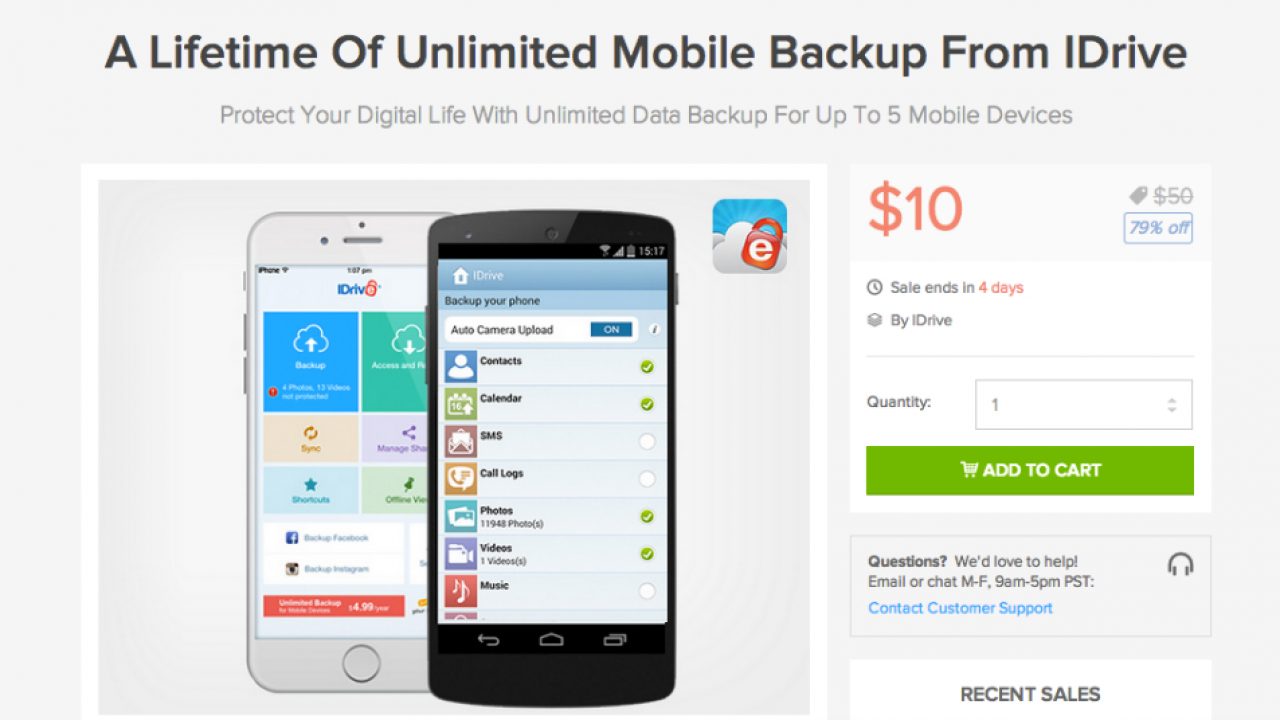Tap the Android home navigation button

click(551, 639)
